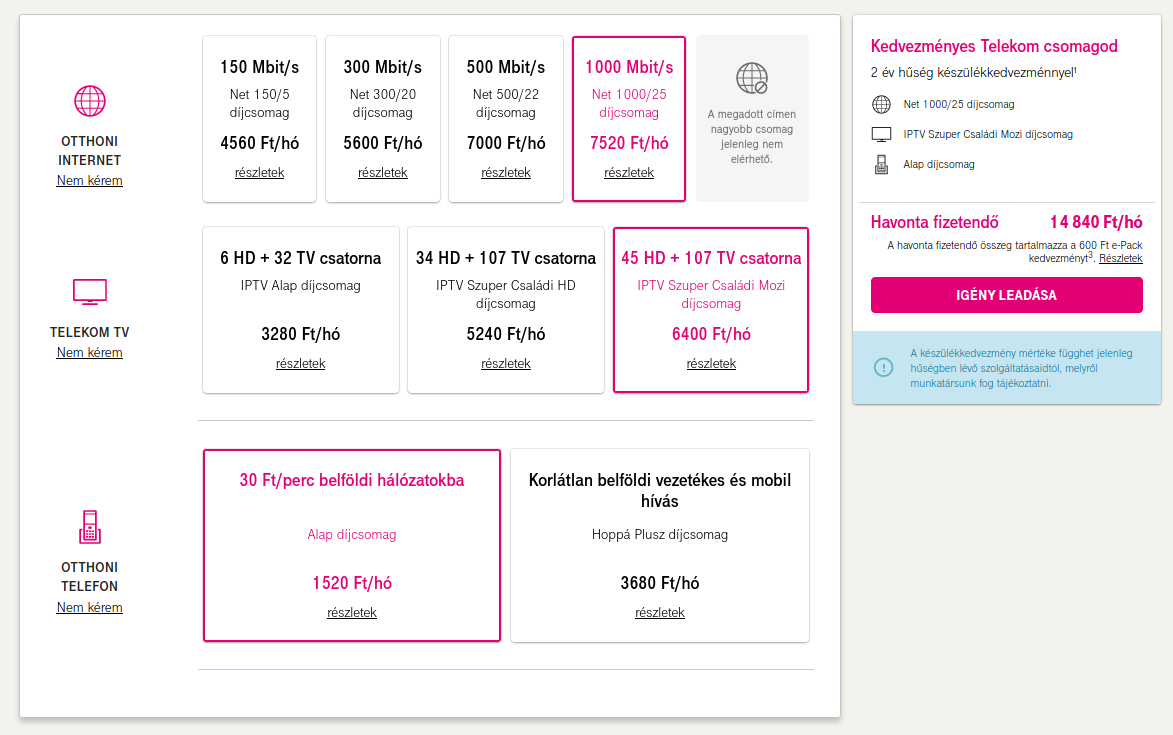Click Nem kérem under Otthoni Telefon
Viewport: 1173px width, 735px height.
point(90,607)
